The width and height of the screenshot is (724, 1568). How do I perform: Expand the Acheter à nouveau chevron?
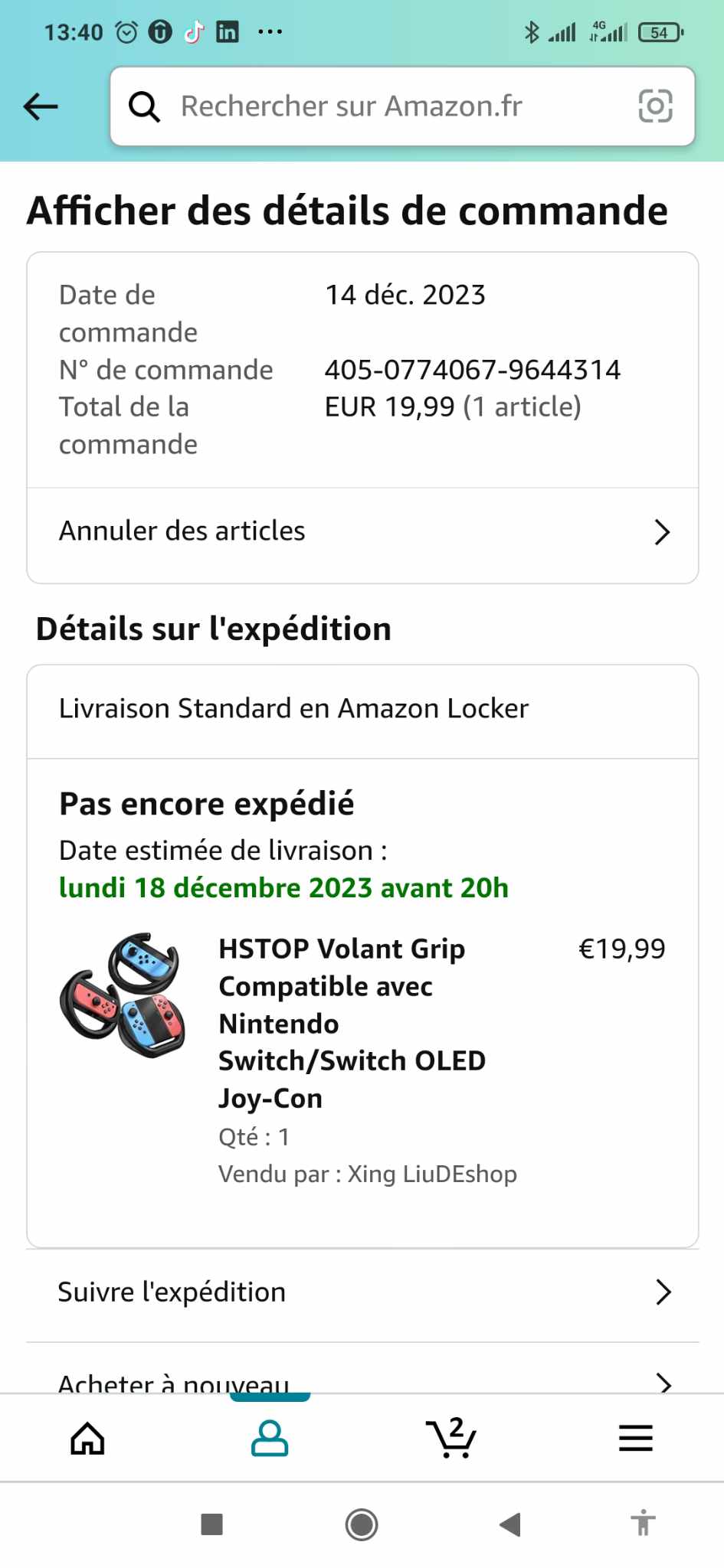point(663,1382)
